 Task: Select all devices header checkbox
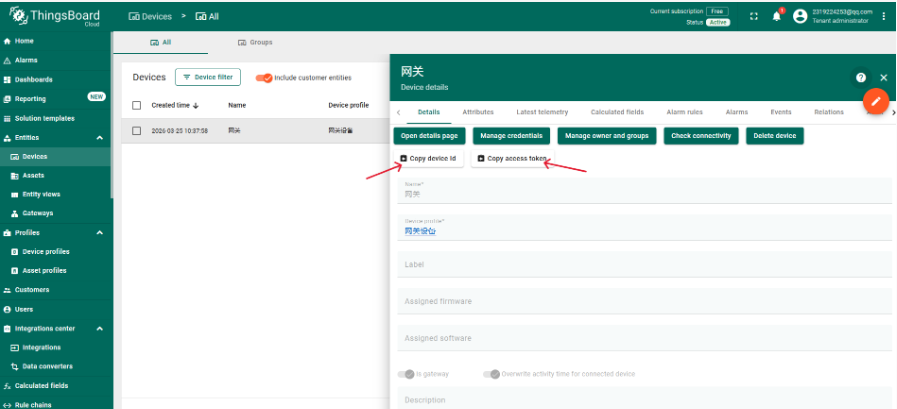[x=137, y=105]
